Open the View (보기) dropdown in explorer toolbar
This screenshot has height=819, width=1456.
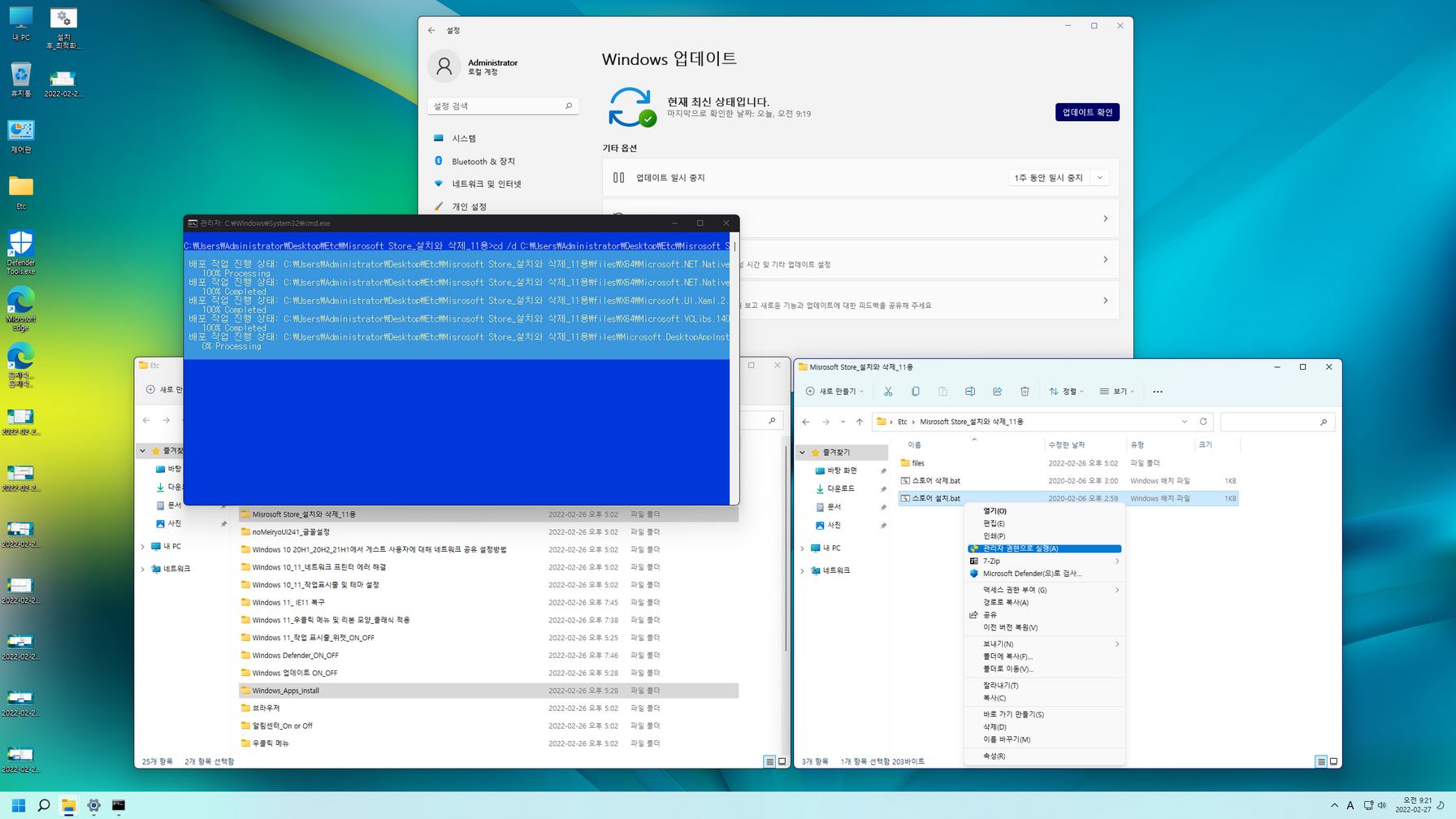[x=1117, y=392]
